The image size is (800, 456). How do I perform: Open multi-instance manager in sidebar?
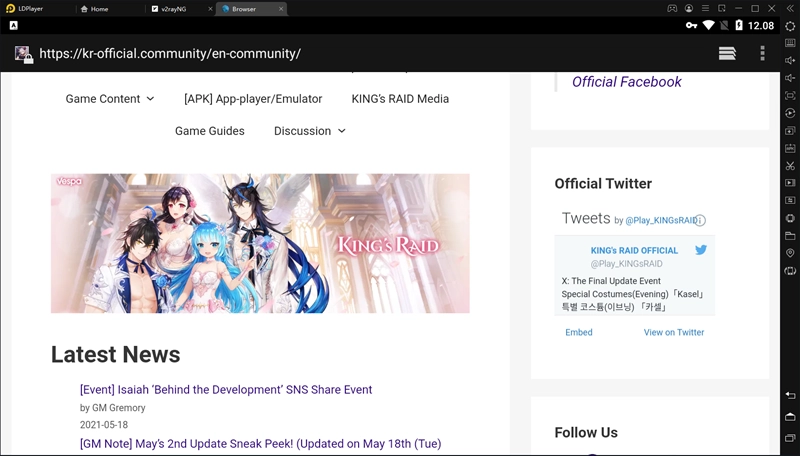click(x=790, y=131)
